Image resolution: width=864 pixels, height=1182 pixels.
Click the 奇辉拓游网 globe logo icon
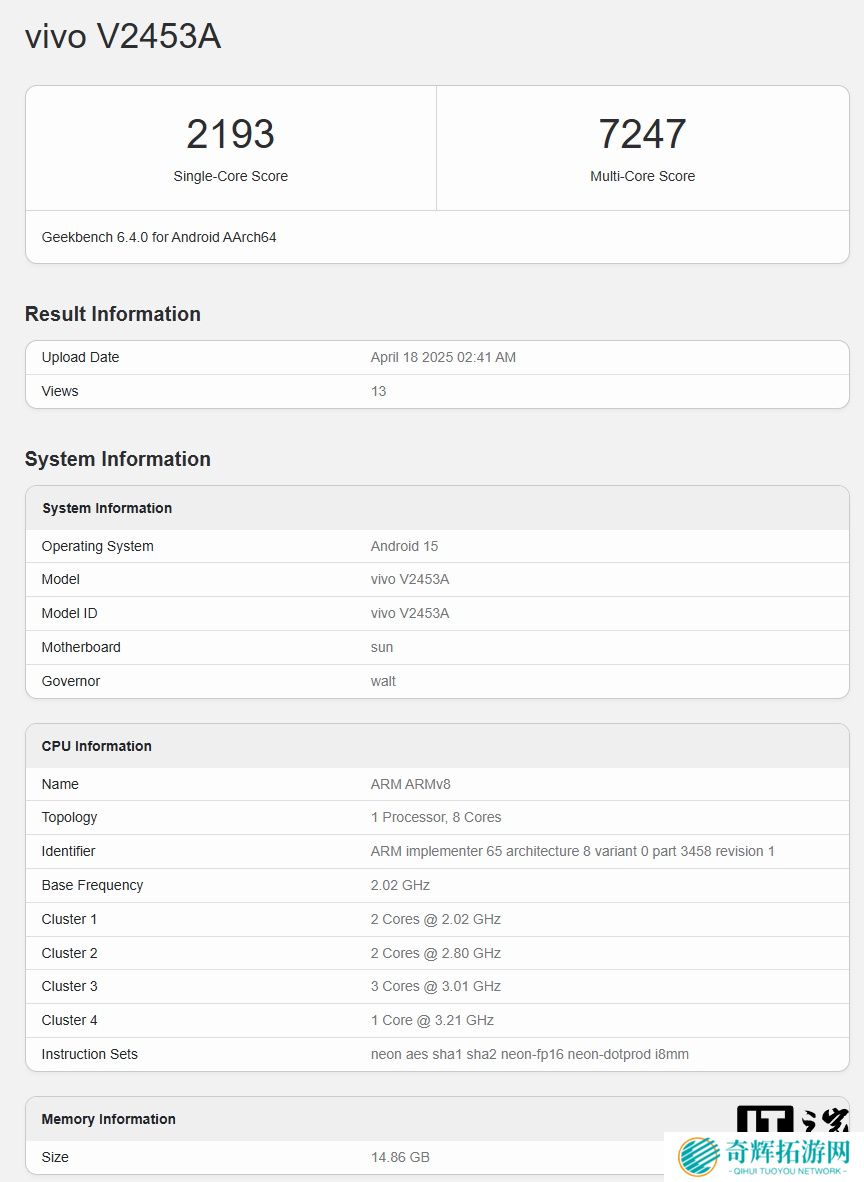tap(699, 1157)
